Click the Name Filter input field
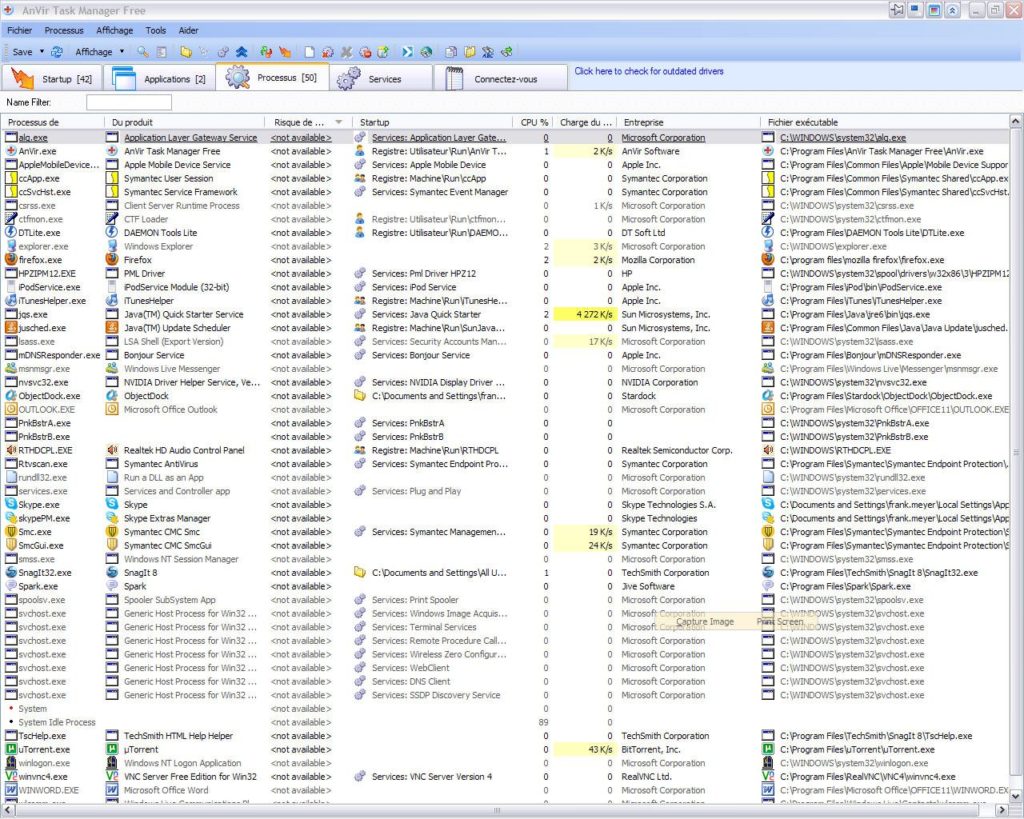 click(x=129, y=102)
